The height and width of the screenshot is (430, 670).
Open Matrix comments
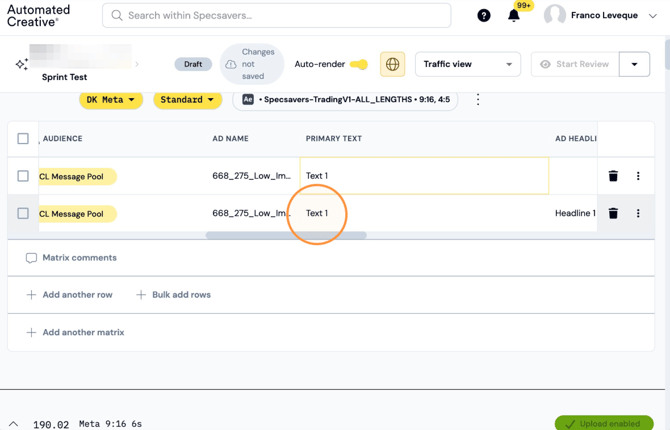point(71,258)
